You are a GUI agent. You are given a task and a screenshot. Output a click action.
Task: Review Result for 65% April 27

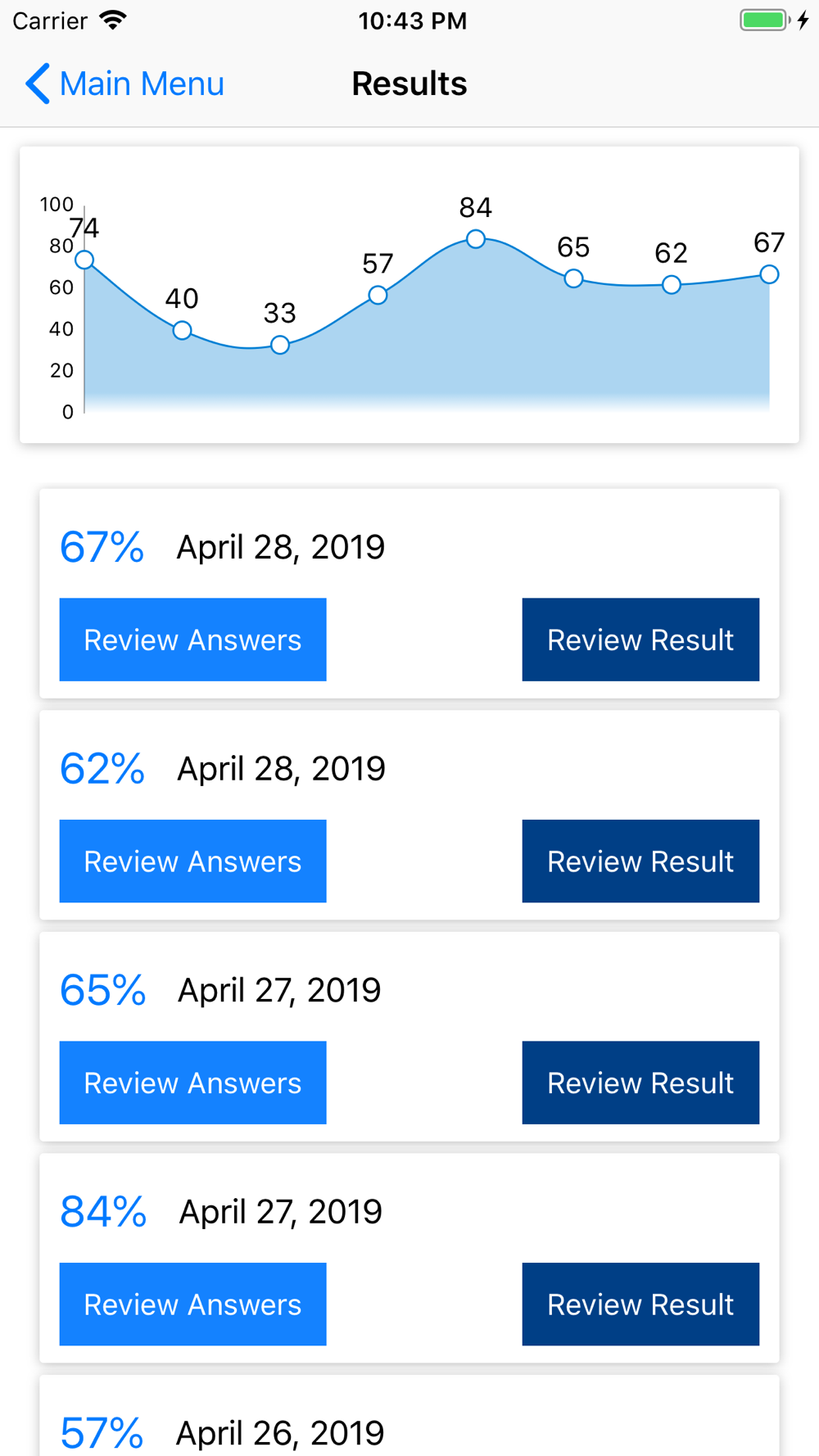click(x=640, y=1083)
